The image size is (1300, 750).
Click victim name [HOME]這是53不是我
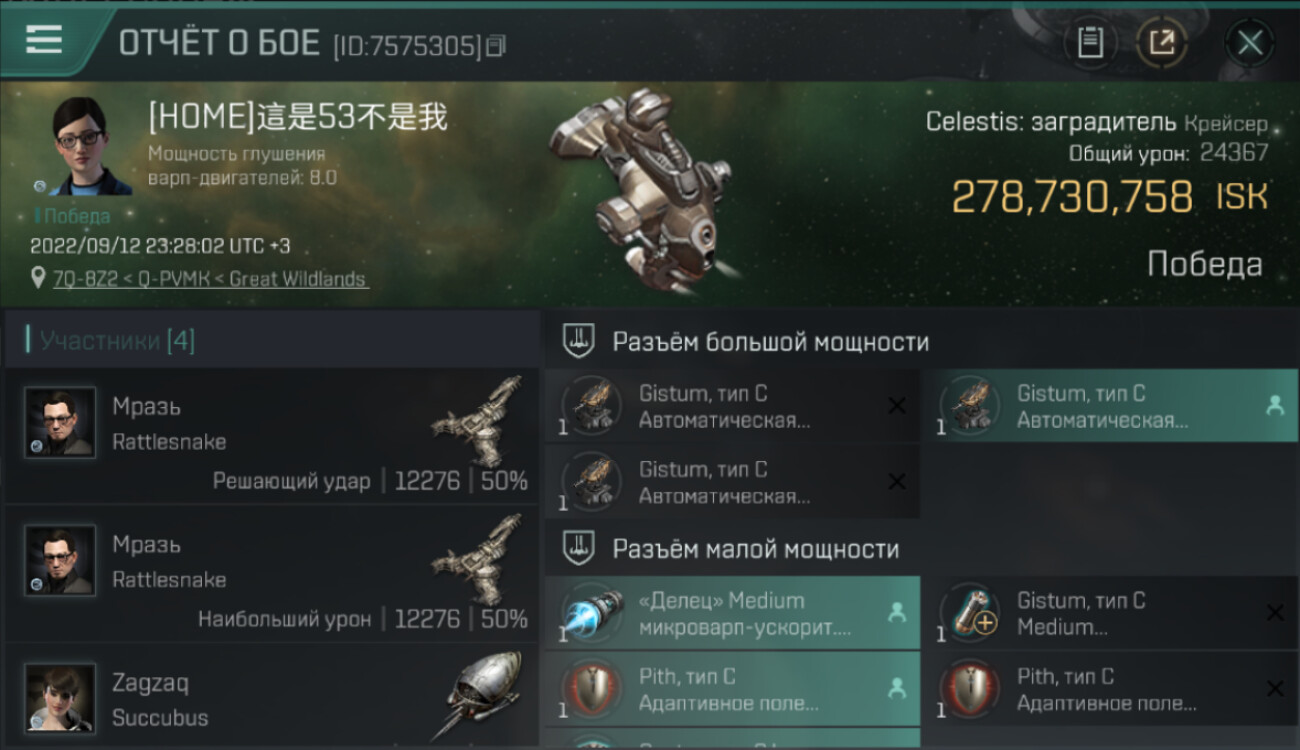(297, 117)
